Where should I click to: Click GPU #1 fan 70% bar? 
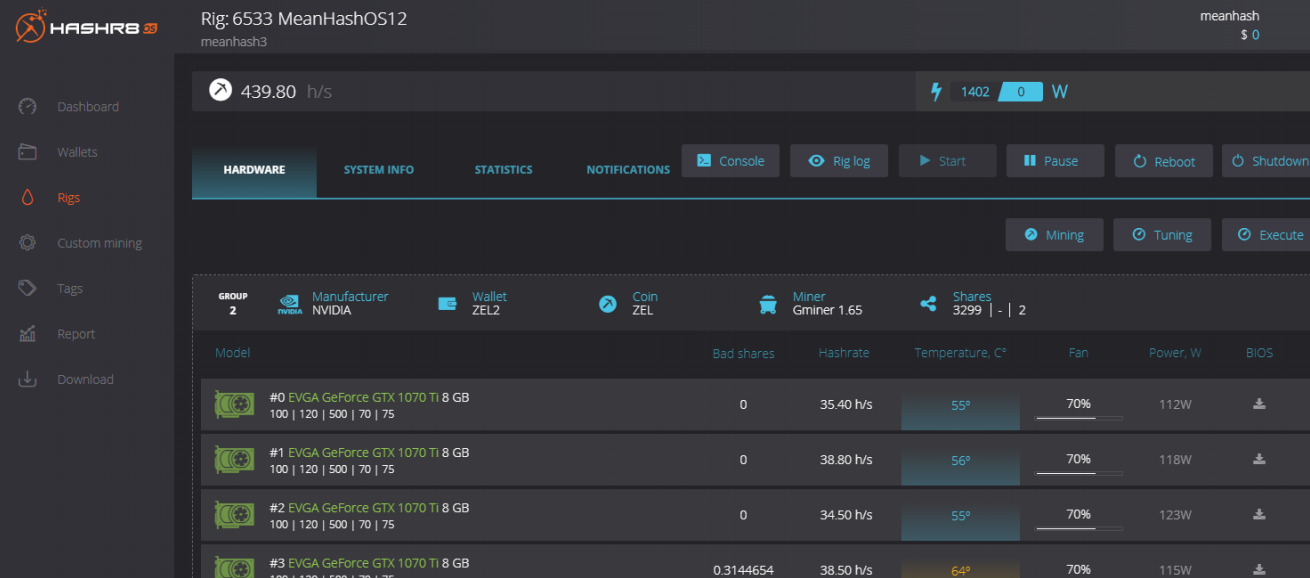(x=1078, y=473)
